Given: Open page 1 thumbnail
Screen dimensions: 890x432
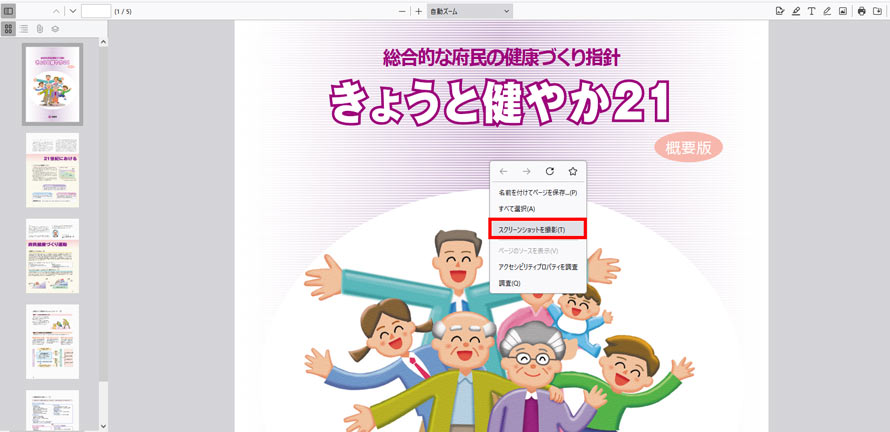Looking at the screenshot, I should (53, 84).
